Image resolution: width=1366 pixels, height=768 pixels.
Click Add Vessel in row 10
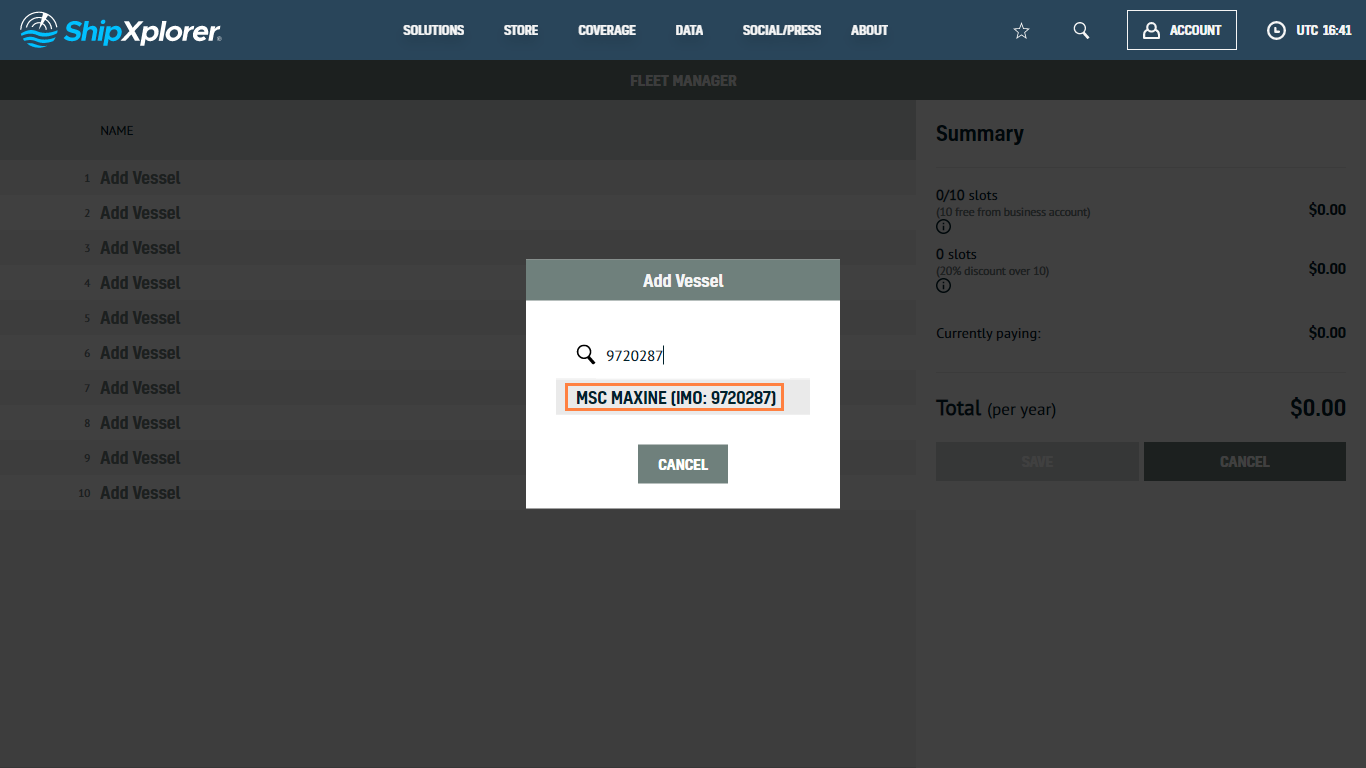tap(140, 493)
